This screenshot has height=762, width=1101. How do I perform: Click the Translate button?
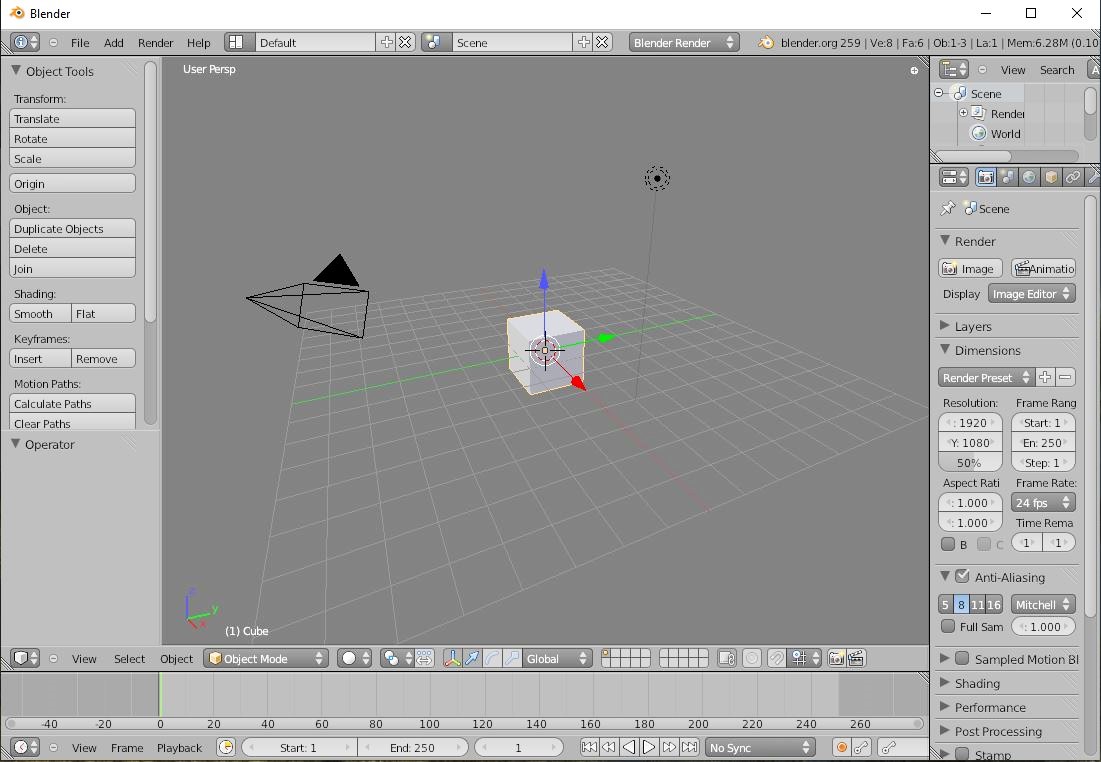pos(72,119)
